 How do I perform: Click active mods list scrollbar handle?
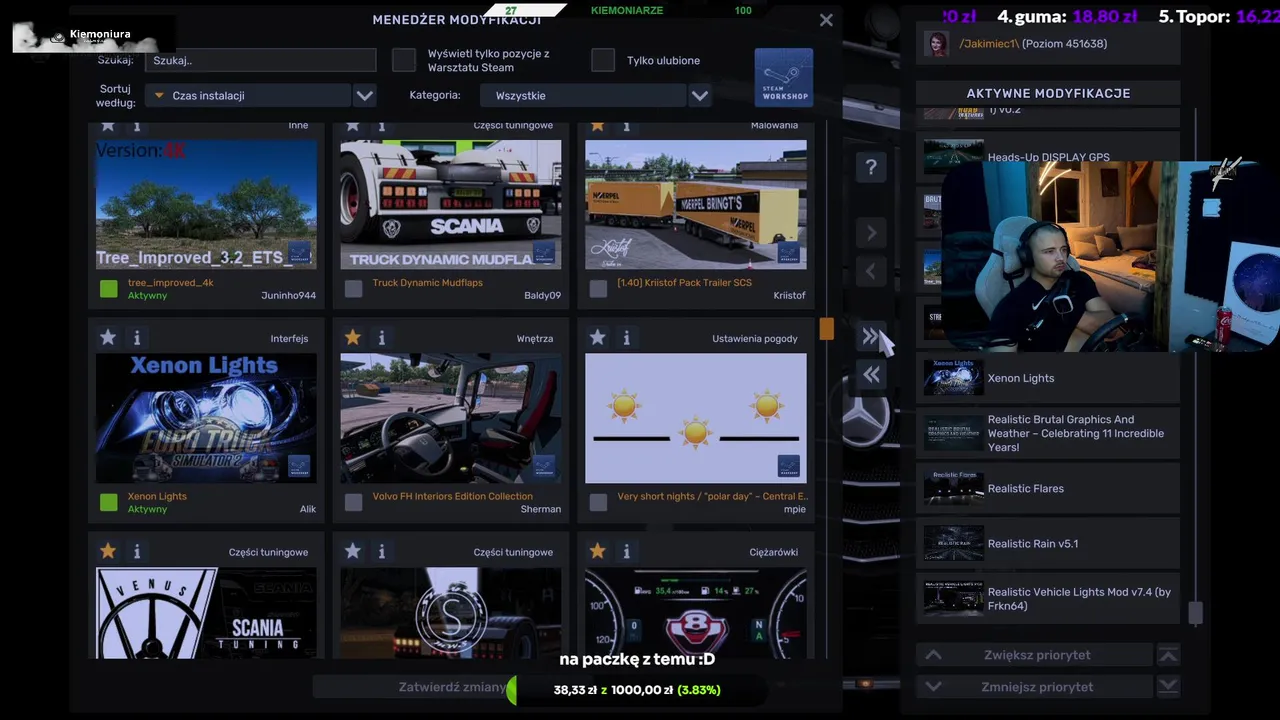(x=1194, y=613)
